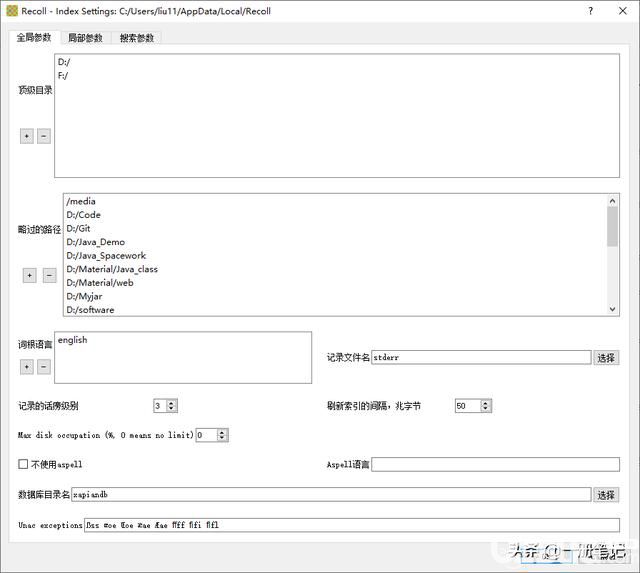
Task: Decrease 刷新索引的间隔 value
Action: (x=485, y=409)
